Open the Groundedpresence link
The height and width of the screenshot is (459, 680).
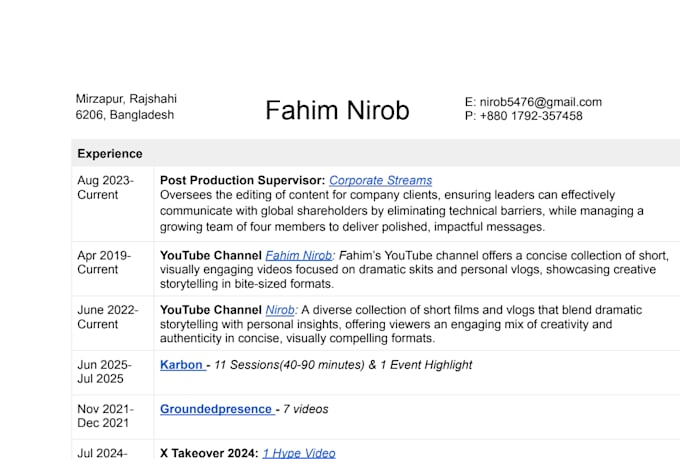point(216,409)
